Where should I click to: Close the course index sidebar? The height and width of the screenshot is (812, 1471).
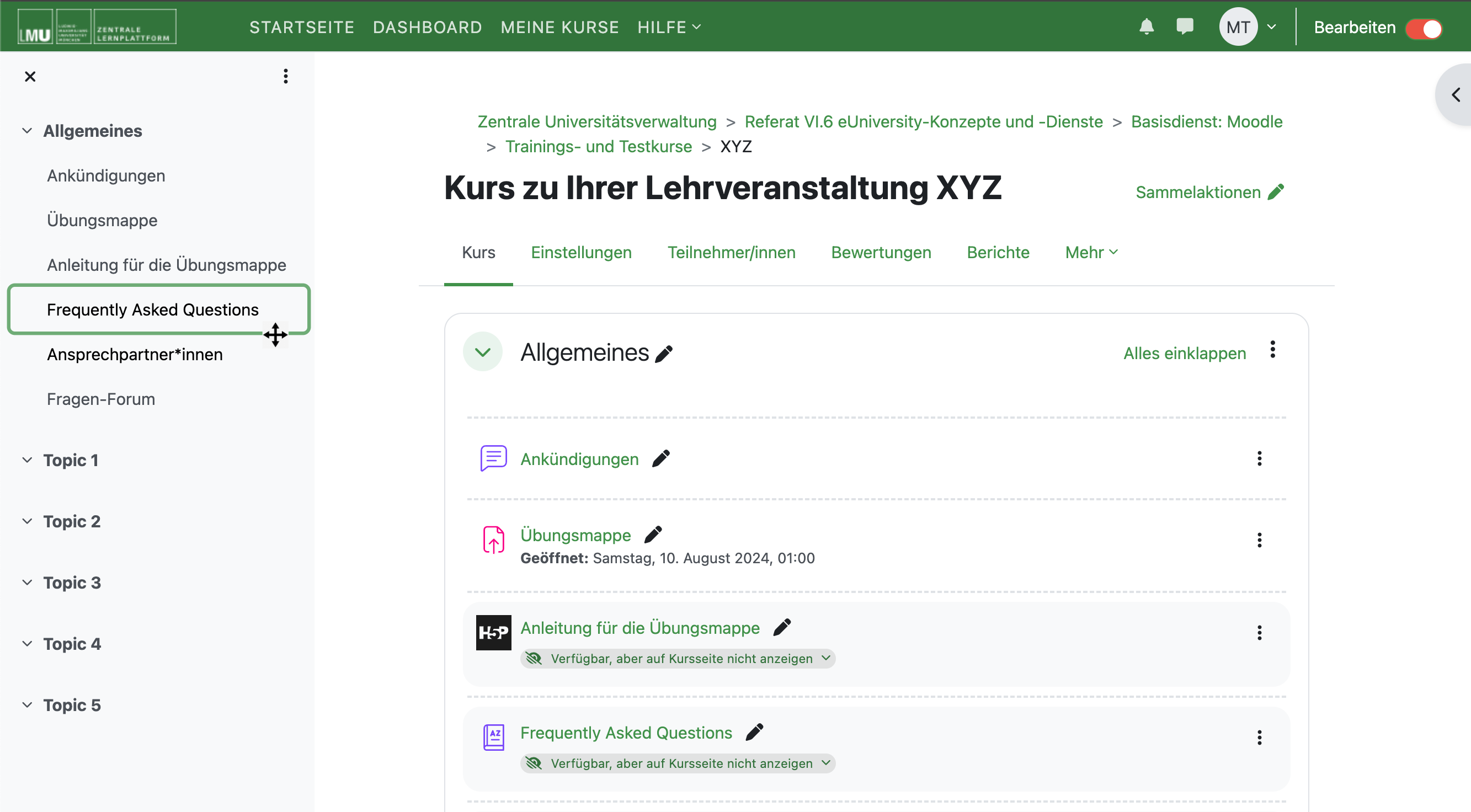click(x=30, y=76)
